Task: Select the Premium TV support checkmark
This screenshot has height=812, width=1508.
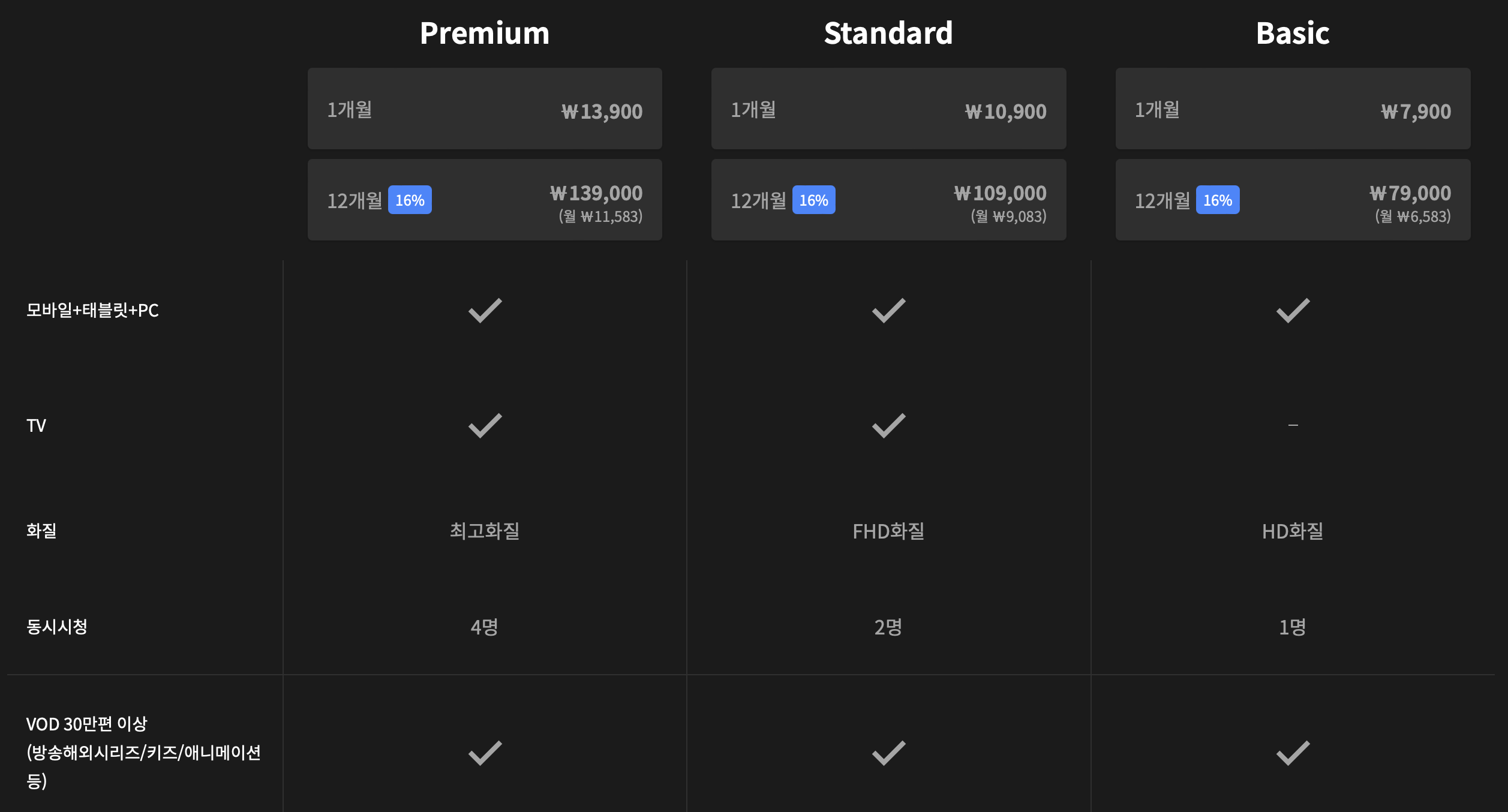Action: click(483, 425)
